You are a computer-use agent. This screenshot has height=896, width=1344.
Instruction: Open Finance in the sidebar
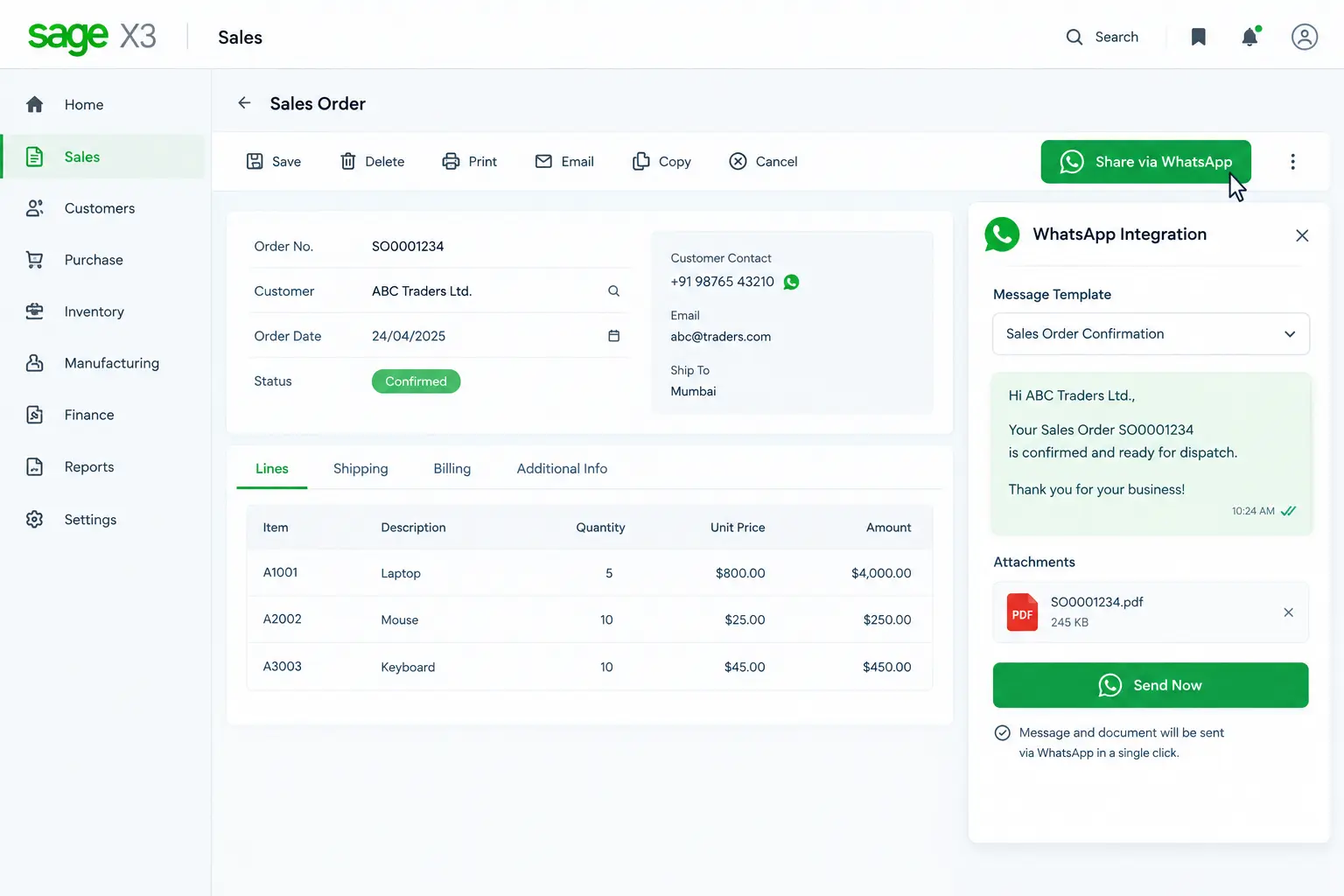coord(105,415)
